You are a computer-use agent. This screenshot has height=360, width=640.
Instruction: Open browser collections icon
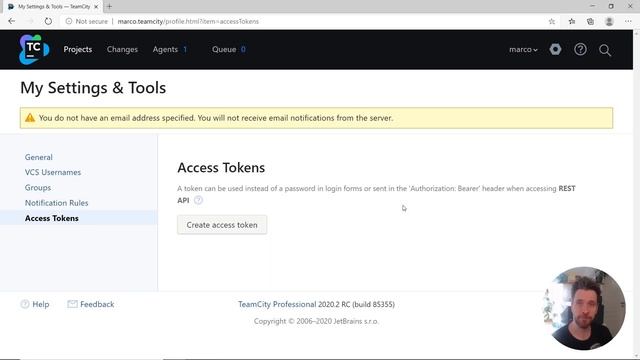590,21
